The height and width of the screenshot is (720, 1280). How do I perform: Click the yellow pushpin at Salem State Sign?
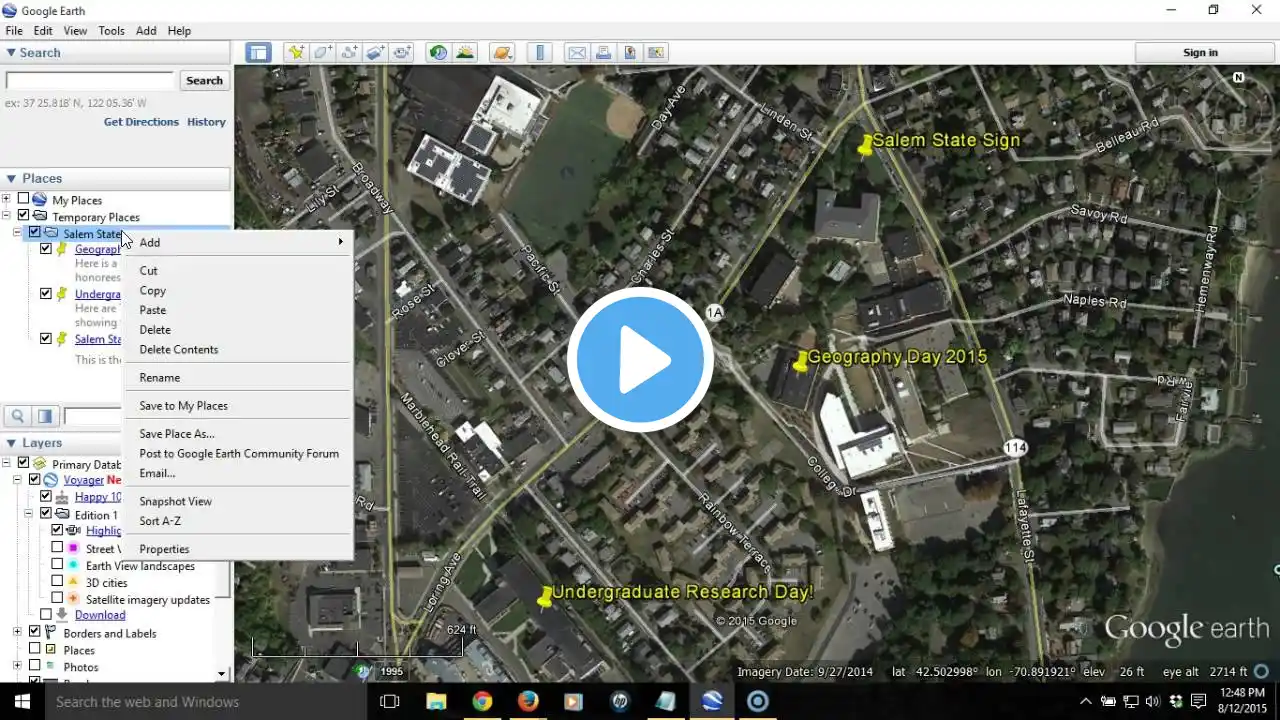pos(865,145)
